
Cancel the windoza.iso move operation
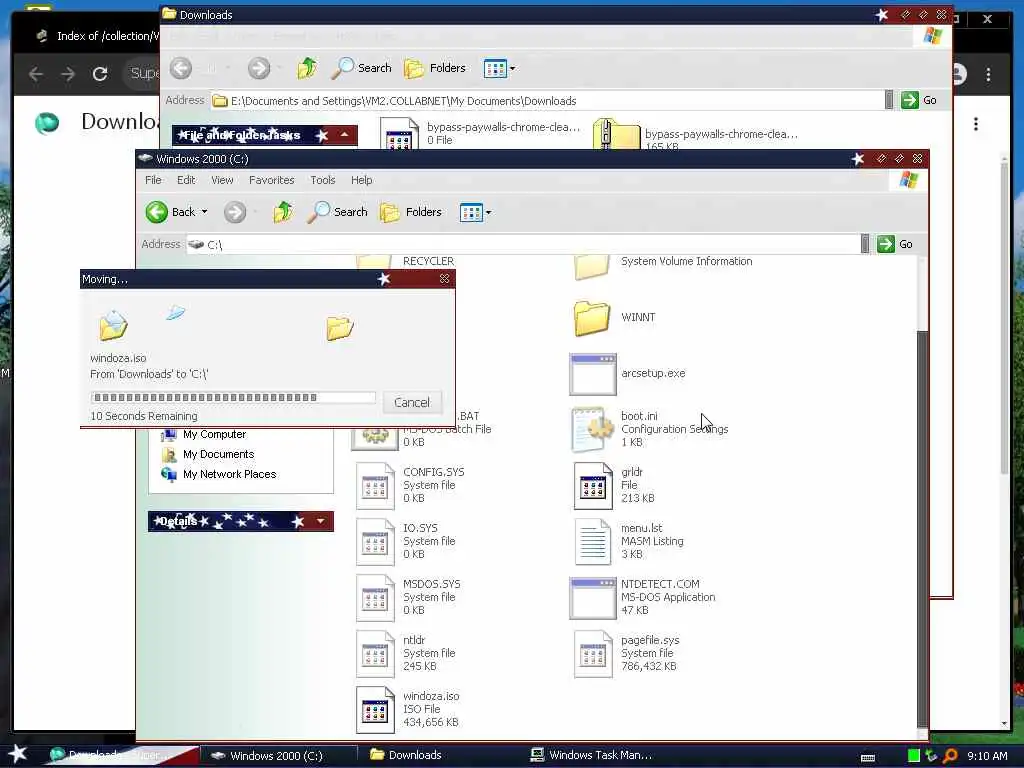point(411,402)
